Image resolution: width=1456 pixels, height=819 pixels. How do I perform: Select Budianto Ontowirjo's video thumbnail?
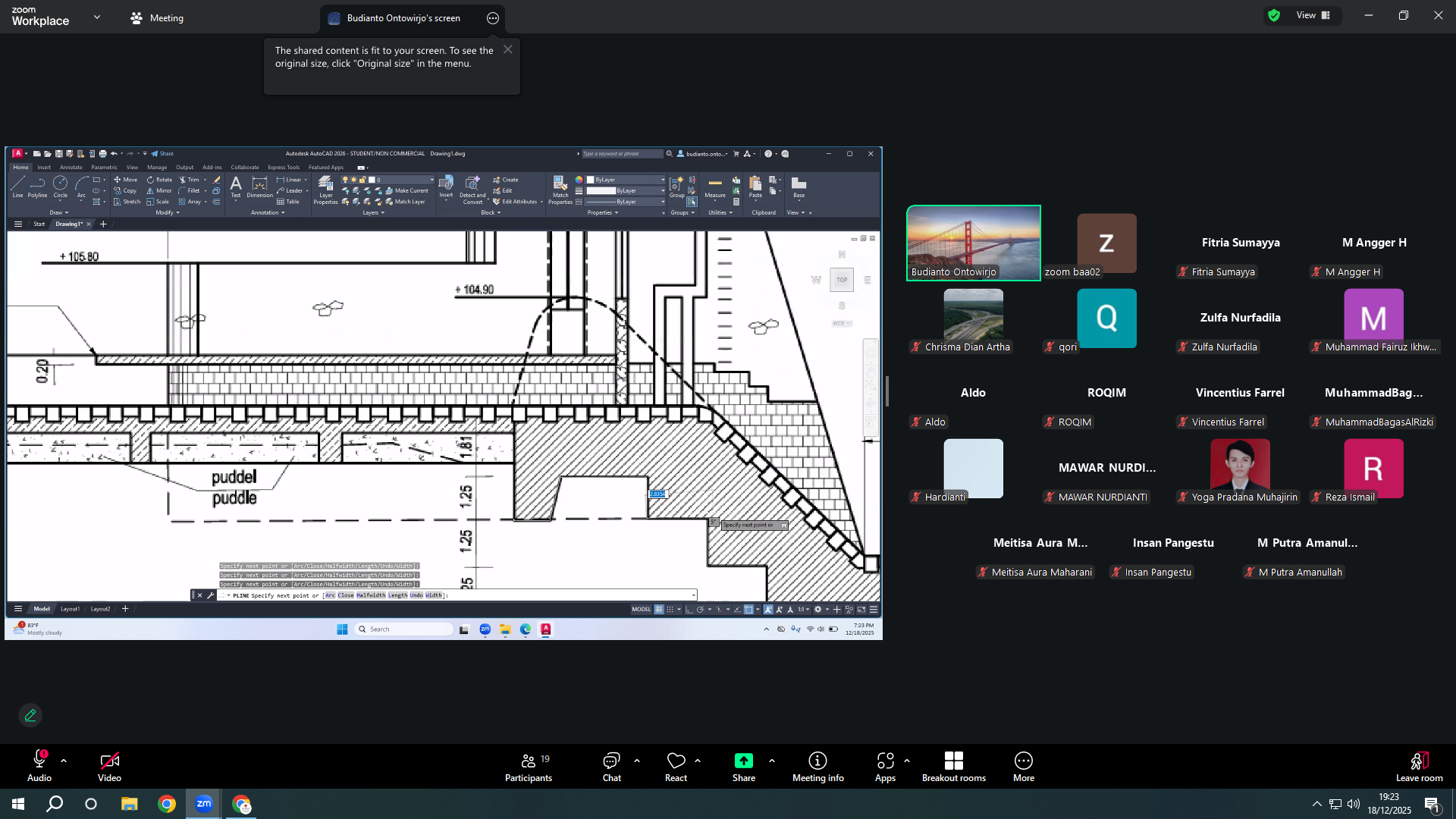974,243
